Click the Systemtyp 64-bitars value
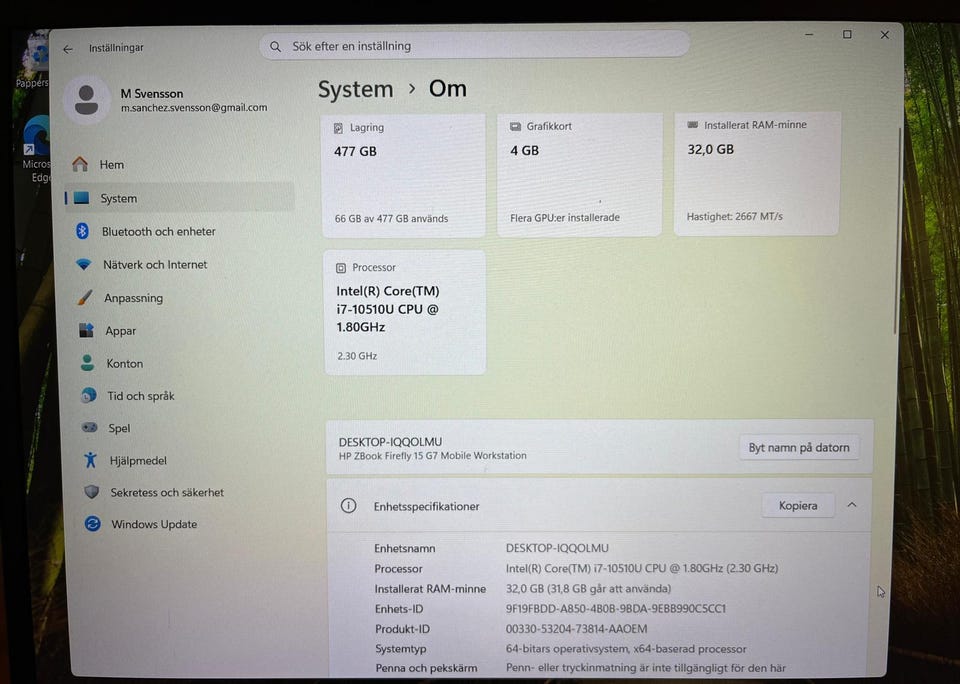The image size is (960, 684). click(626, 648)
